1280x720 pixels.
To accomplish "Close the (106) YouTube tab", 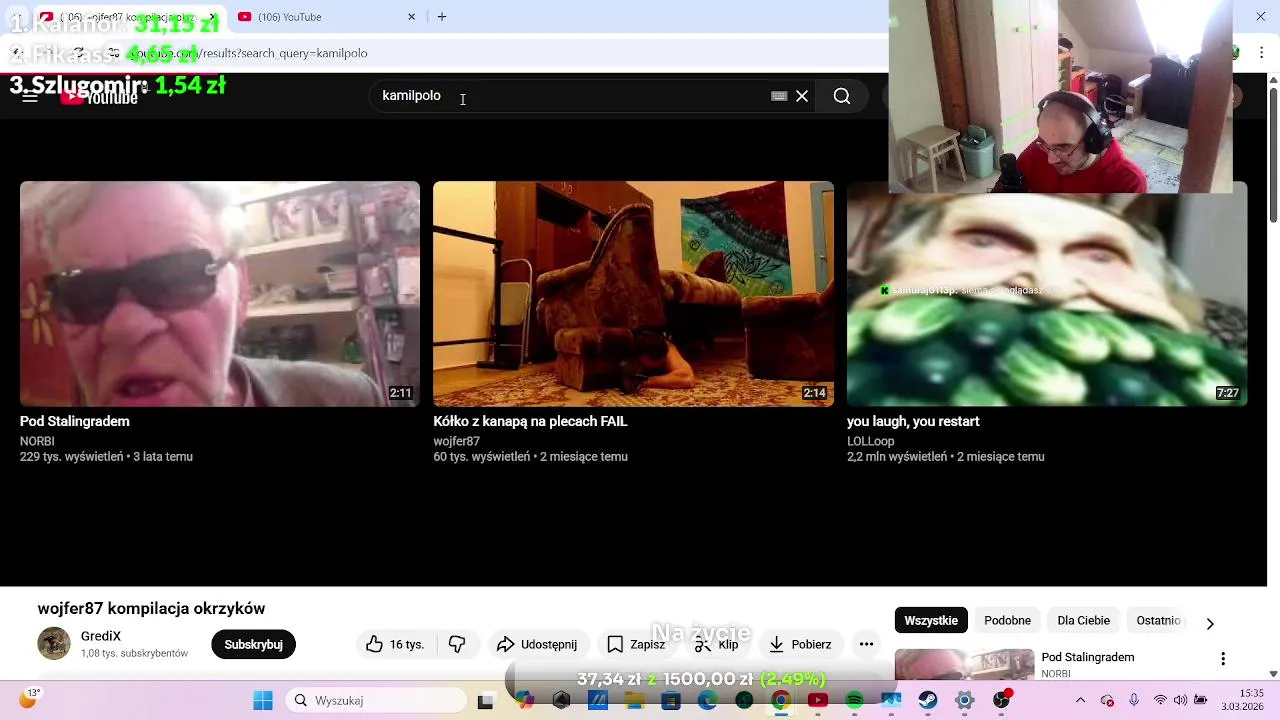I will click(x=411, y=17).
